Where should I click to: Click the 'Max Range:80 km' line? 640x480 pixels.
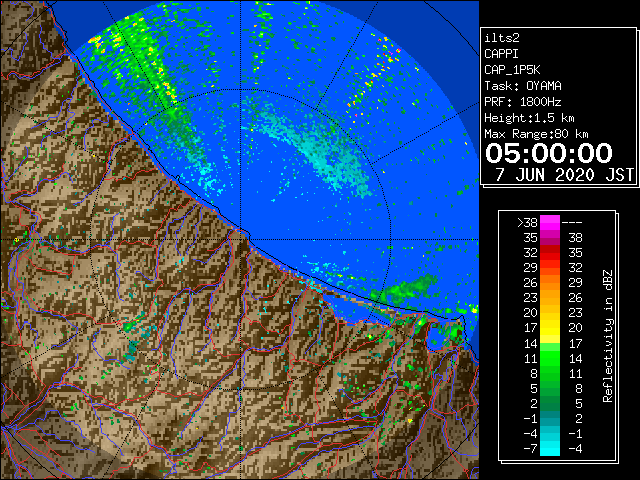pos(536,134)
